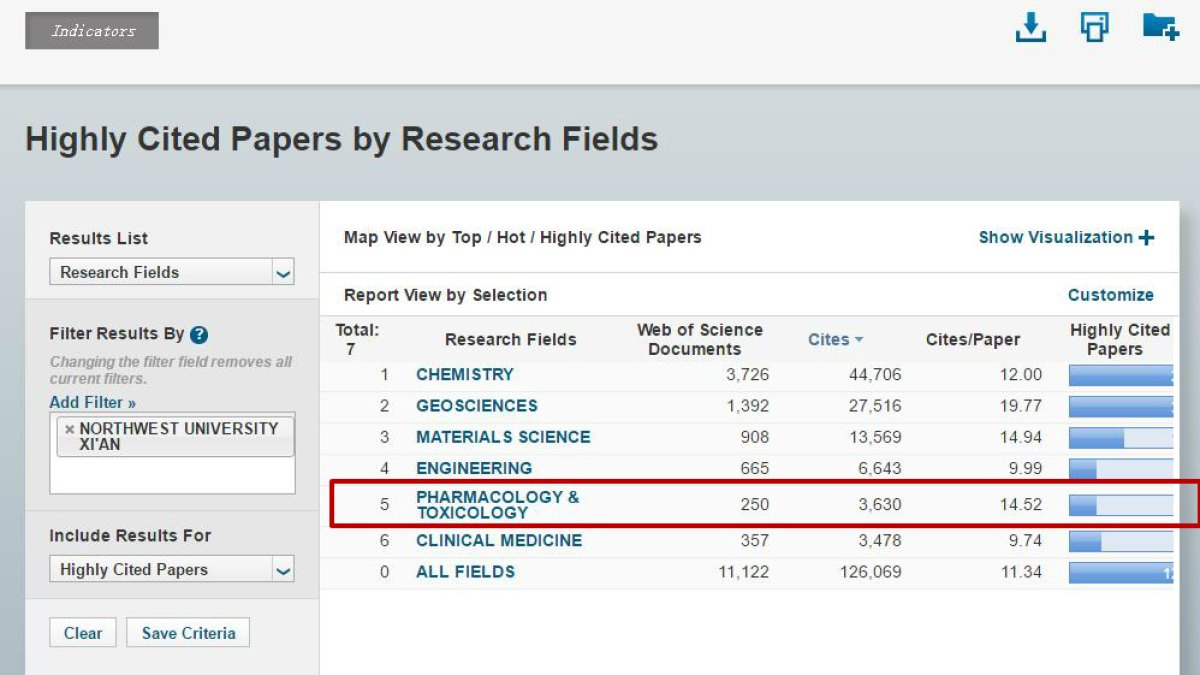This screenshot has width=1200, height=675.
Task: Switch to the Indicators tab
Action: 92,30
